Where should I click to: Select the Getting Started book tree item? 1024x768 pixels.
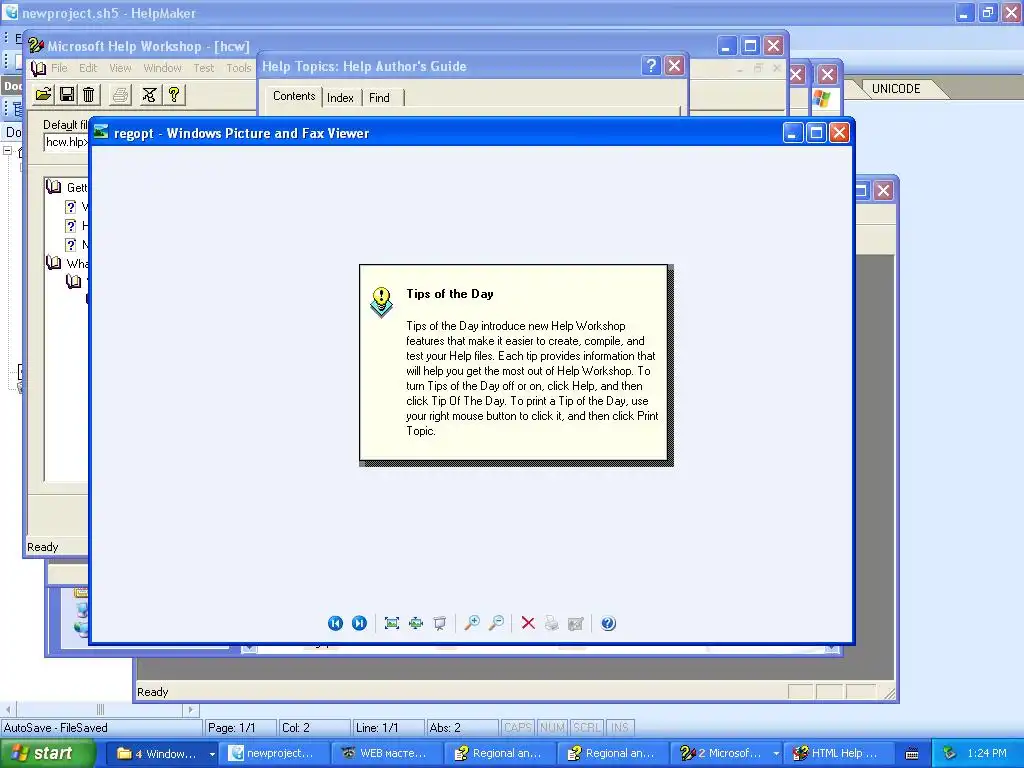67,187
